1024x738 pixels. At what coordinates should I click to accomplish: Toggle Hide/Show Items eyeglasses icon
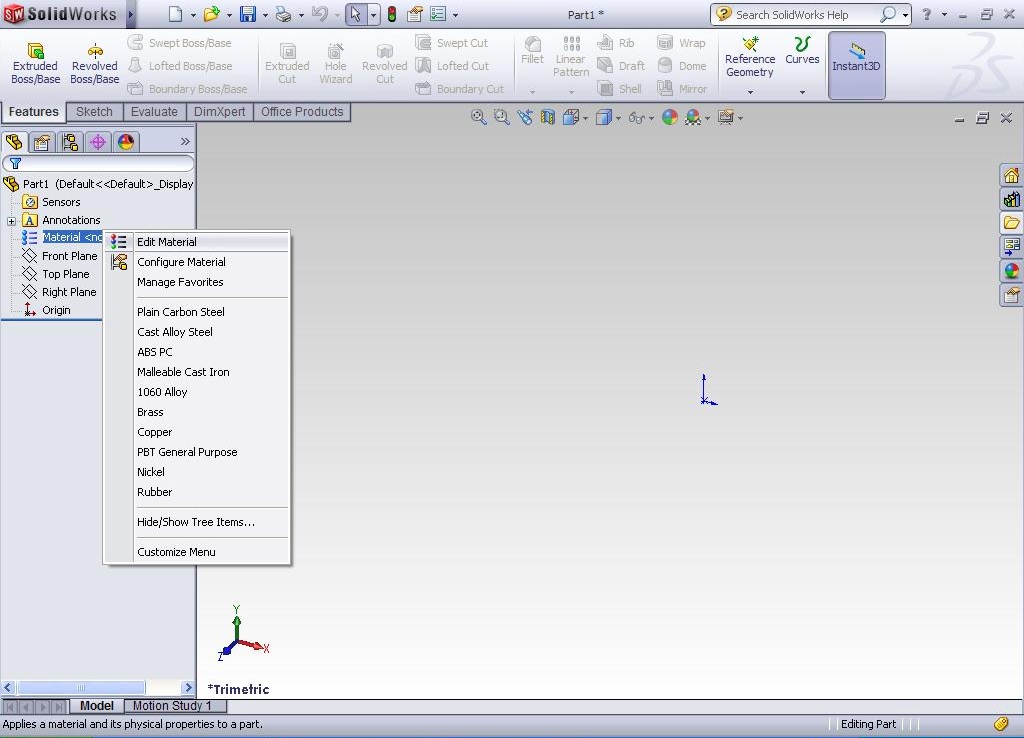point(636,117)
